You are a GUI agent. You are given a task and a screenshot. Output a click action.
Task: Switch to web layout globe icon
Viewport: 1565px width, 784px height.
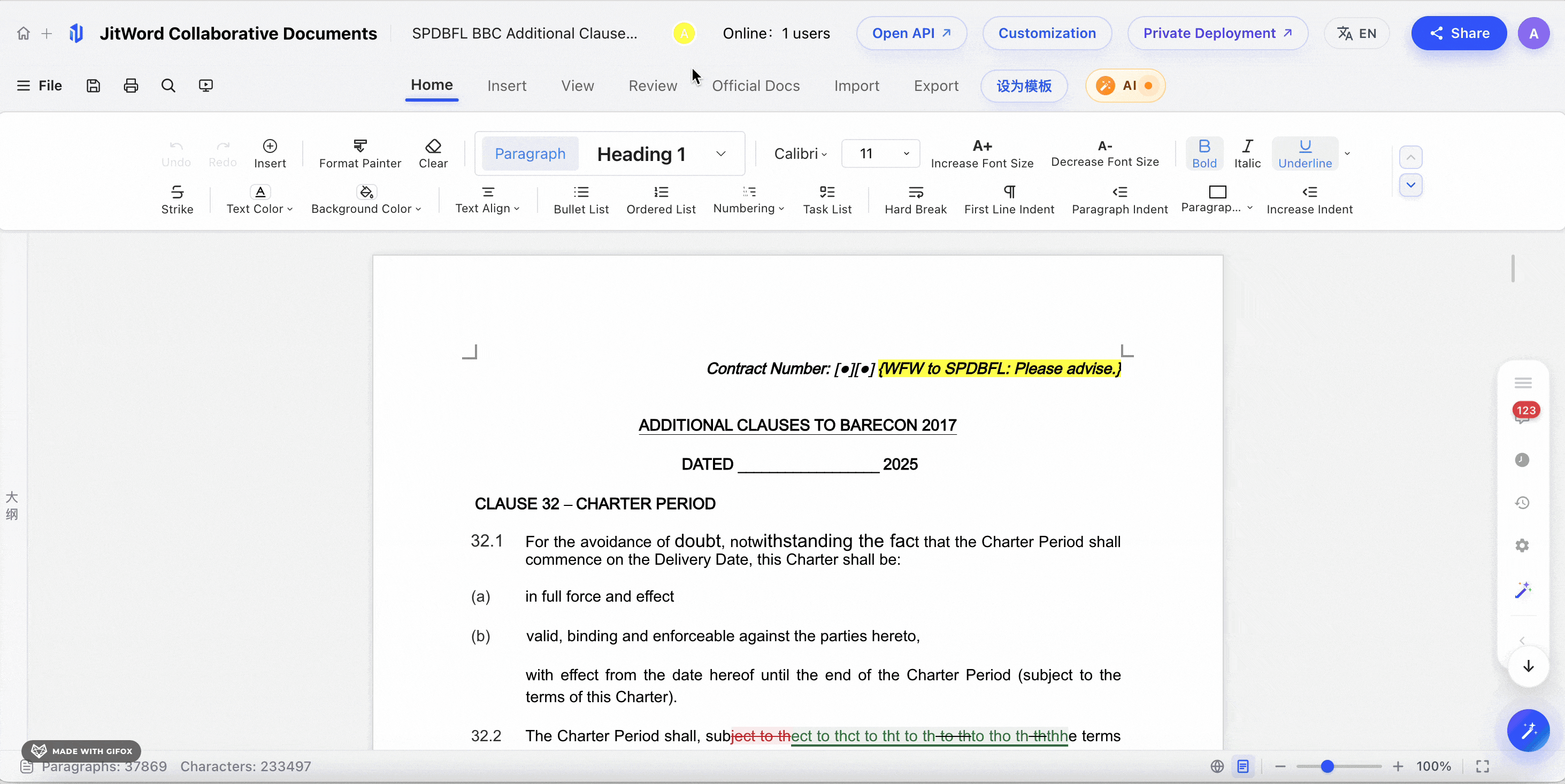(1217, 766)
